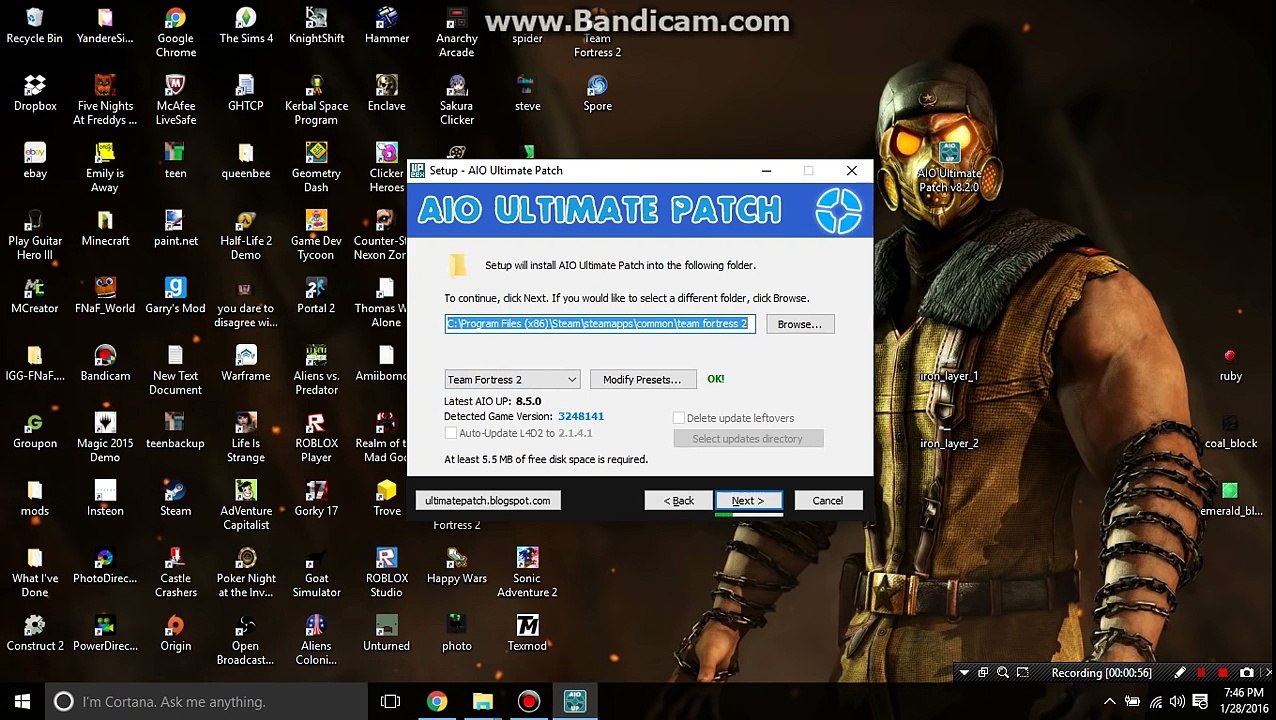Click Bandicam magnifier search icon
Viewport: 1276px width, 720px height.
click(1003, 673)
